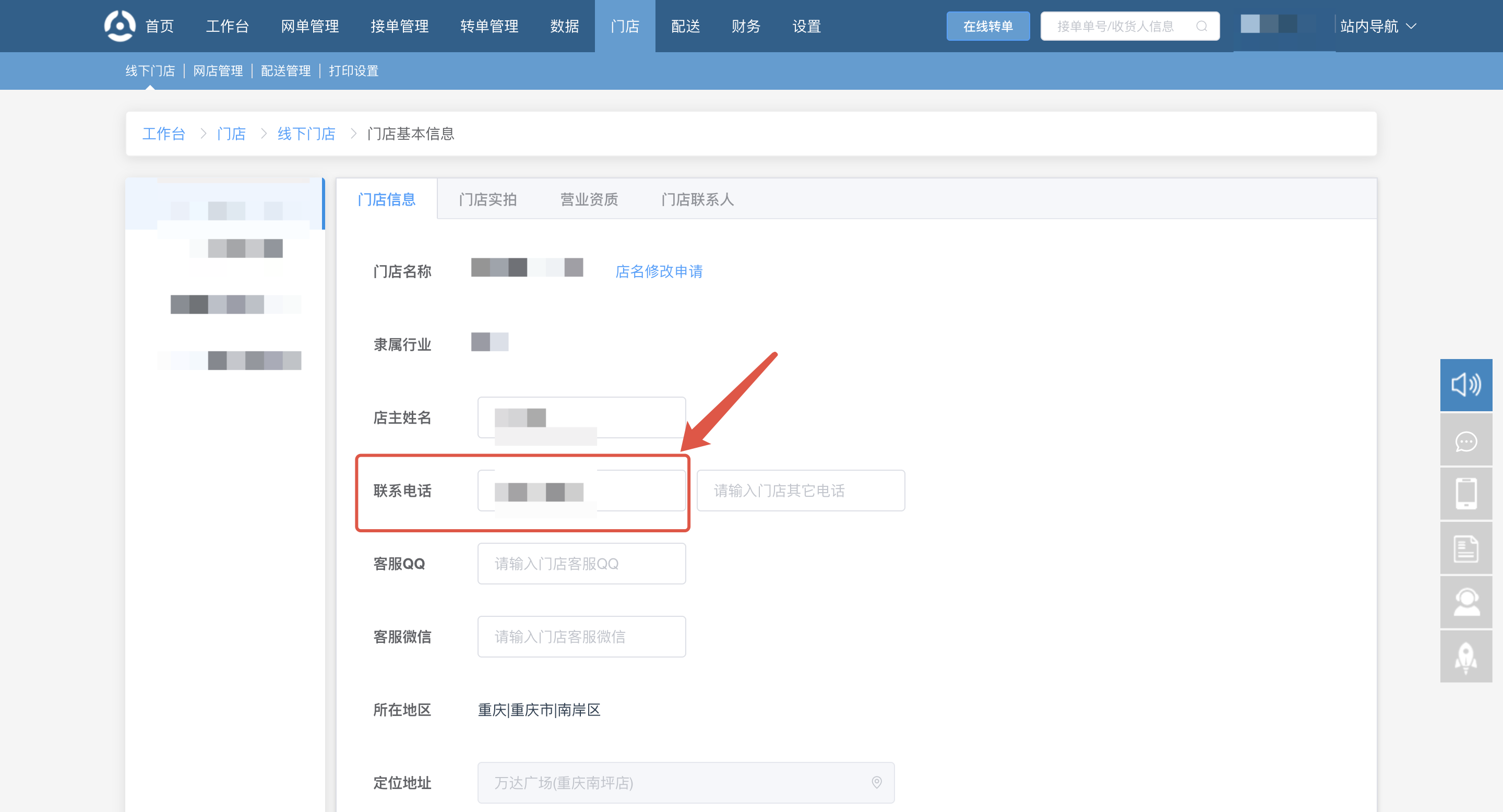Click the customer service headset icon
1503x812 pixels.
tap(1465, 603)
